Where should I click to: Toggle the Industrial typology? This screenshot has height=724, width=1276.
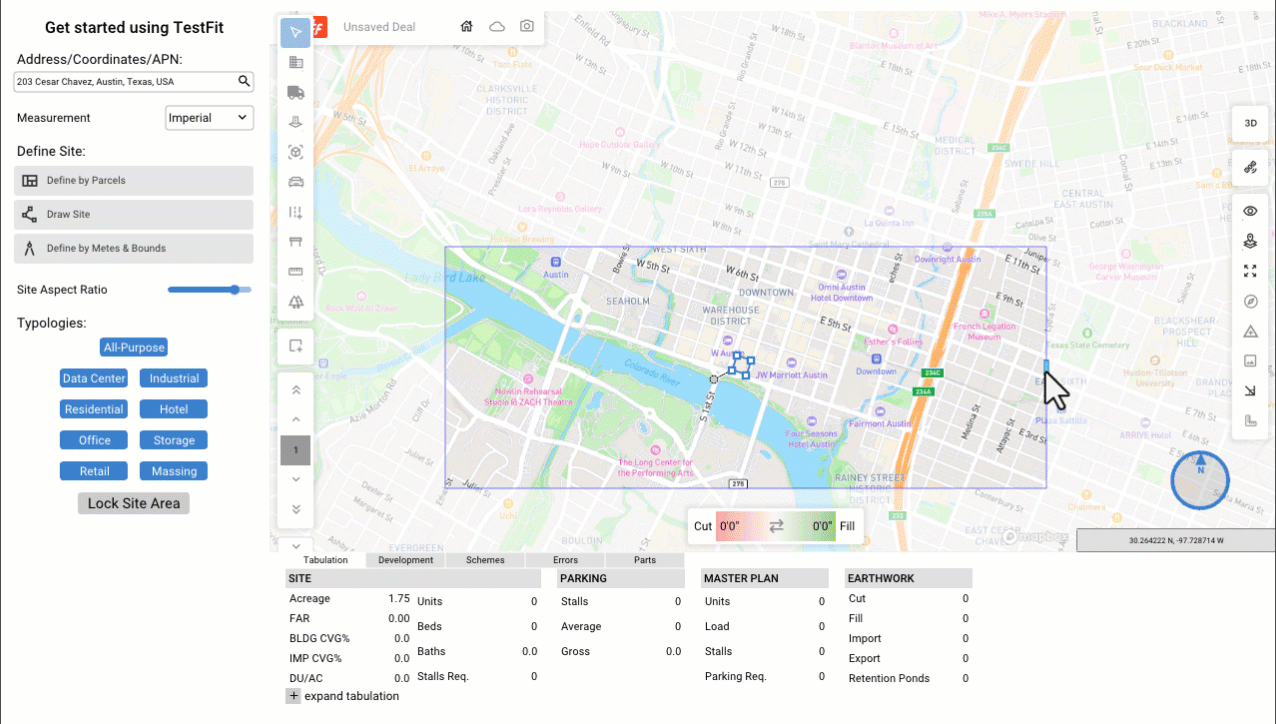pyautogui.click(x=174, y=378)
